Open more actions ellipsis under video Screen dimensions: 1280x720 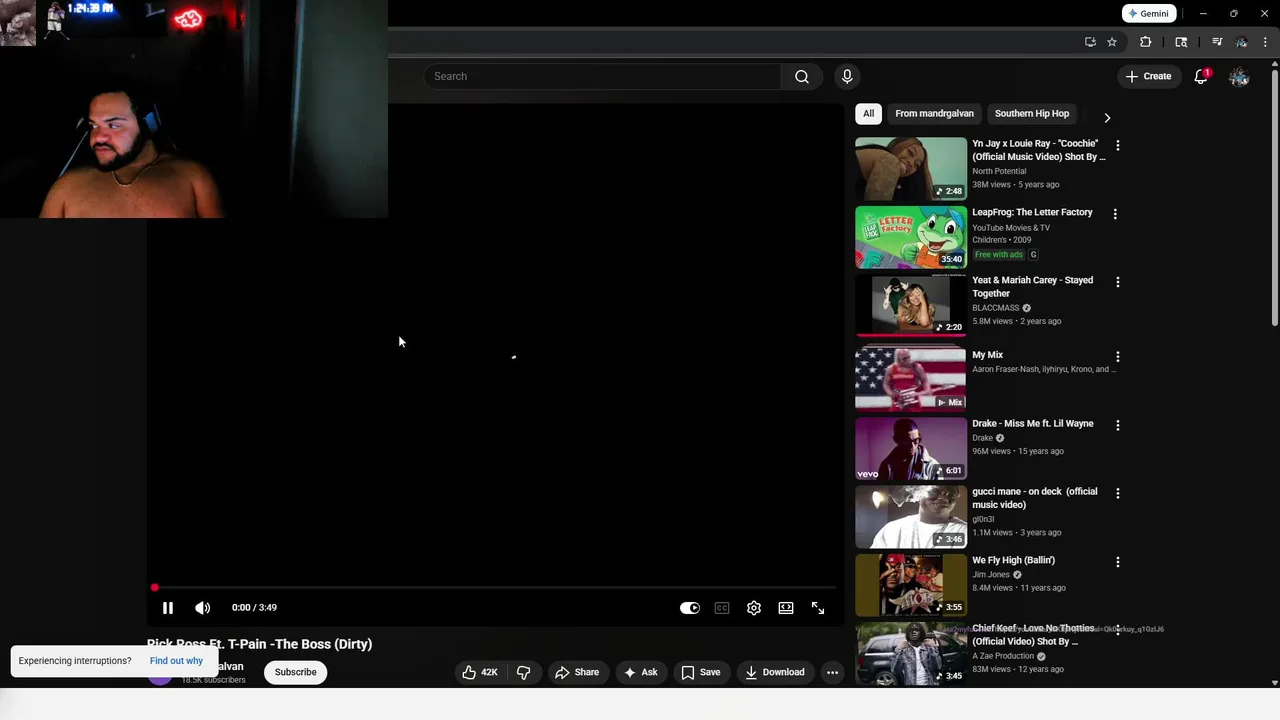pyautogui.click(x=832, y=673)
